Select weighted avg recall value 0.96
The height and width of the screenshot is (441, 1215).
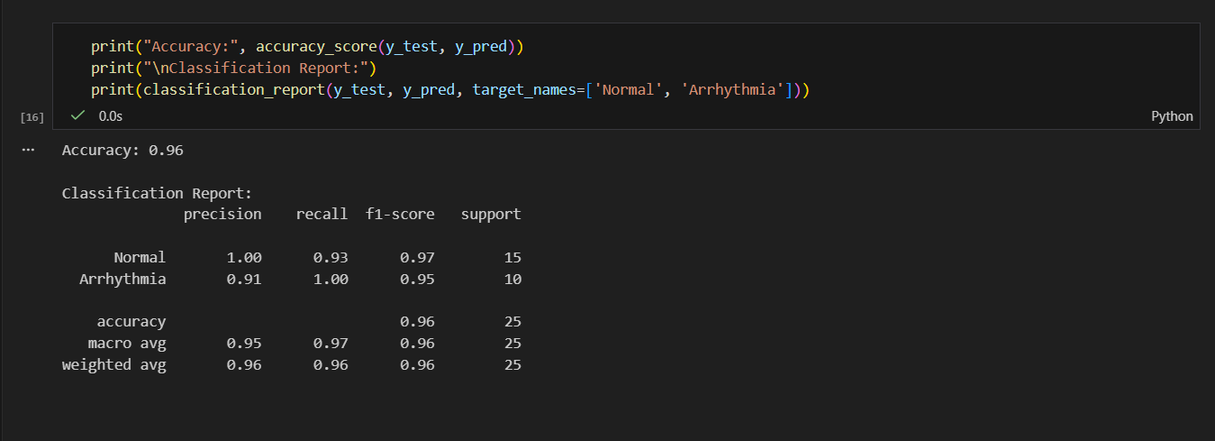click(x=331, y=365)
